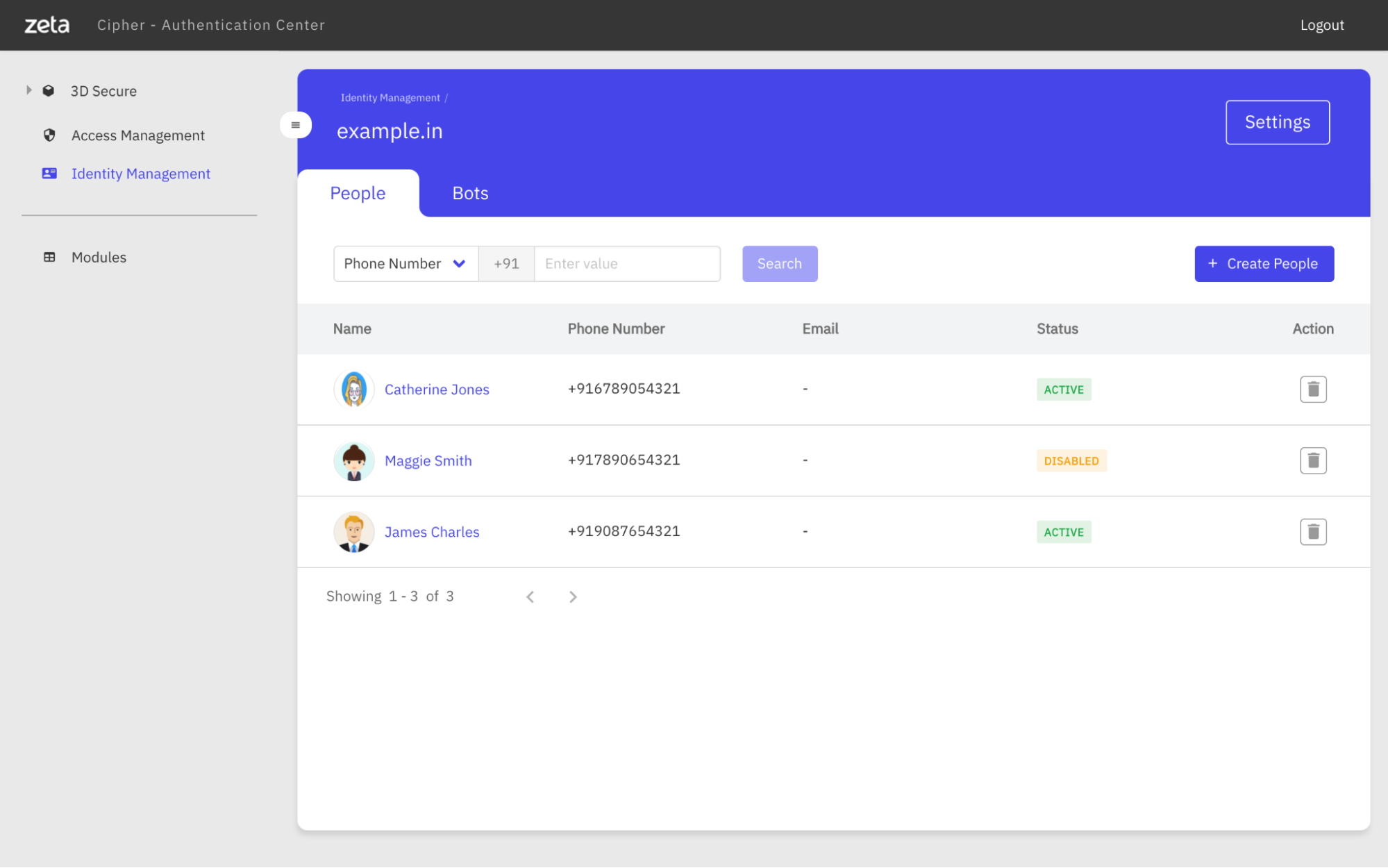Click the Access Management shield icon
Screen dimensions: 1388x868
point(49,135)
